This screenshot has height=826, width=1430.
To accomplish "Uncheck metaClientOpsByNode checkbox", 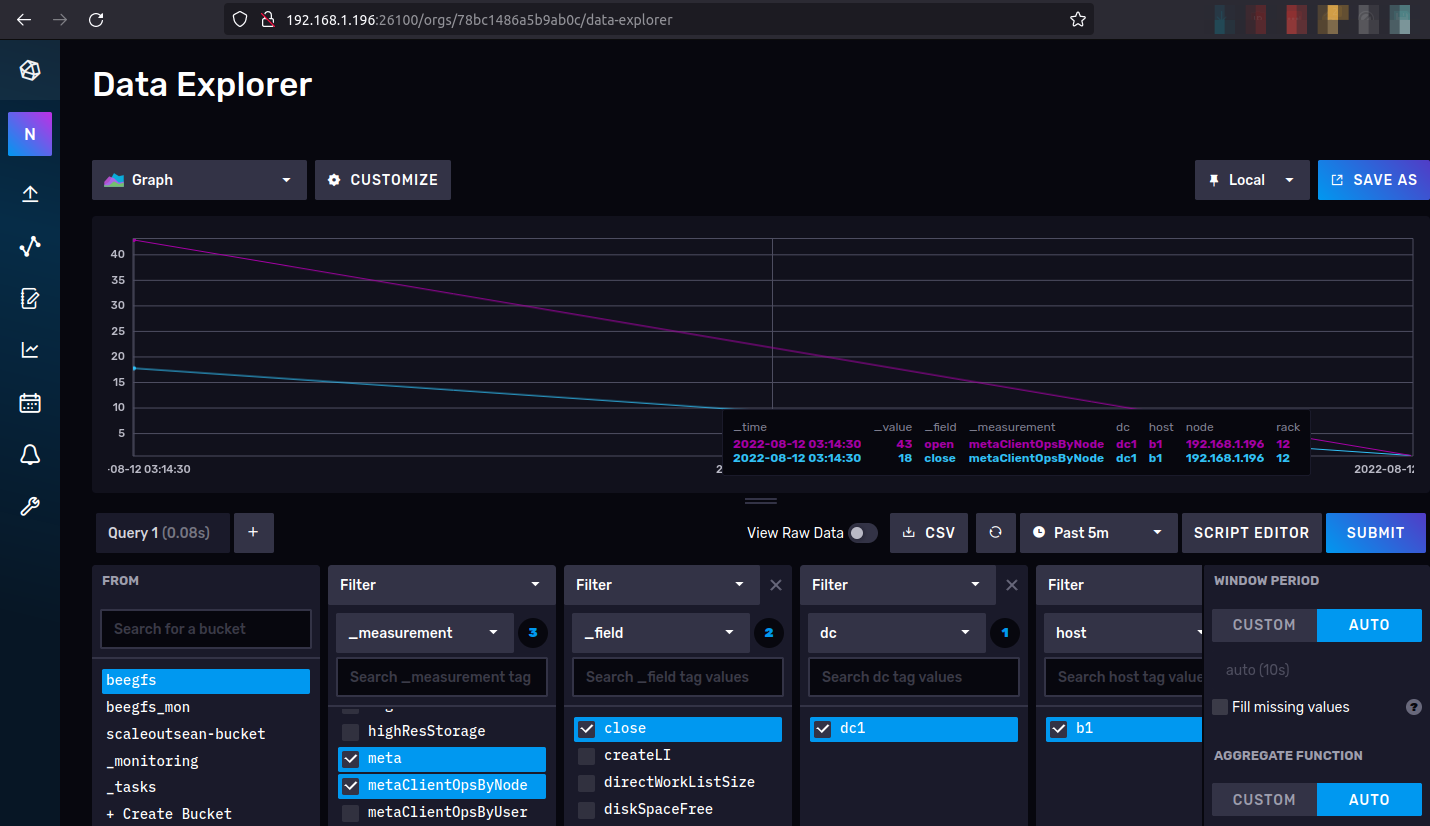I will [x=350, y=786].
